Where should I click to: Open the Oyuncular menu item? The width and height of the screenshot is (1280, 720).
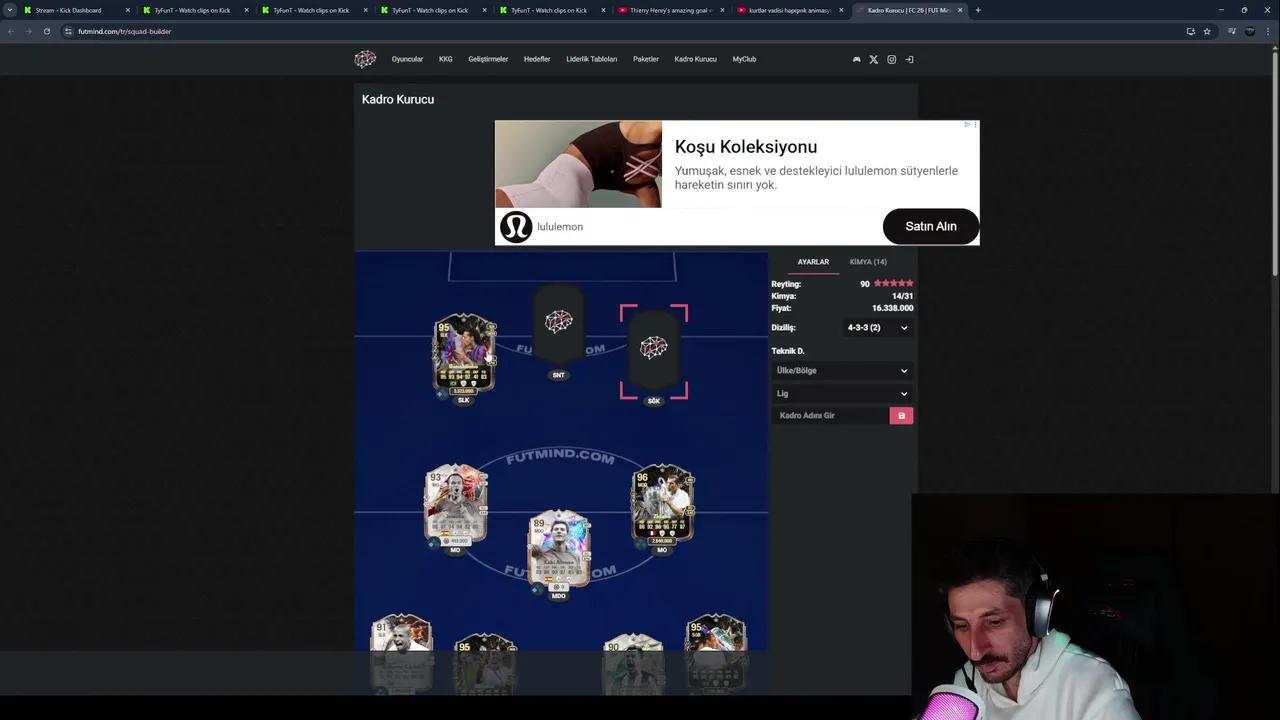407,59
